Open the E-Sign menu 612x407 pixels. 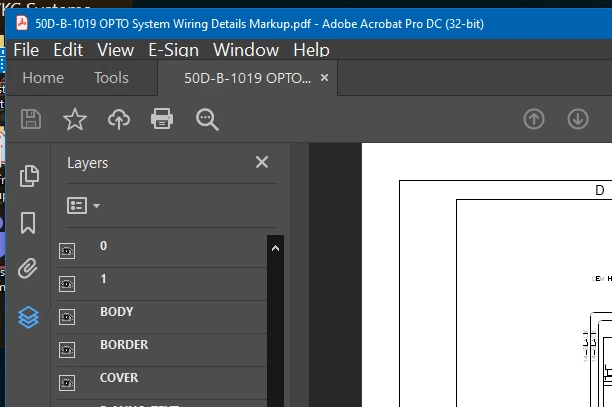[x=174, y=50]
